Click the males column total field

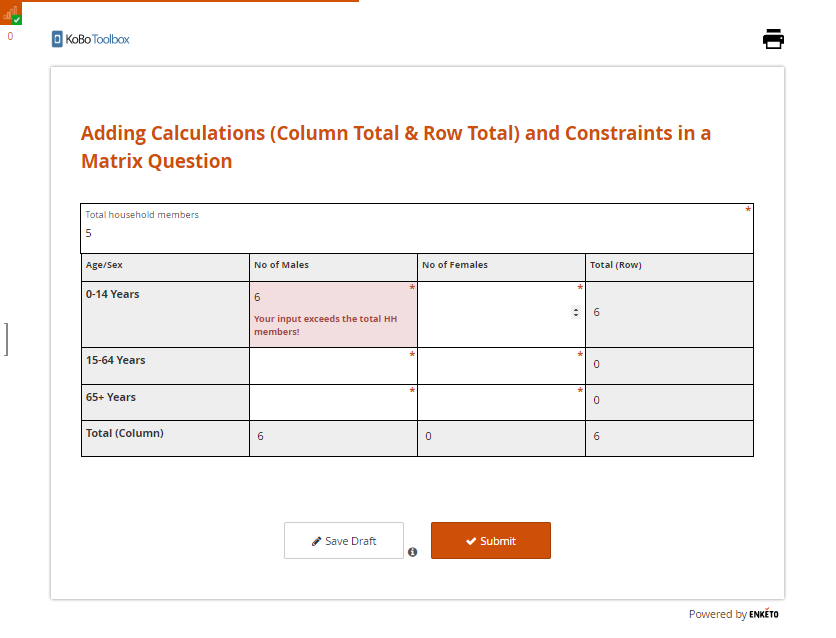coord(333,436)
